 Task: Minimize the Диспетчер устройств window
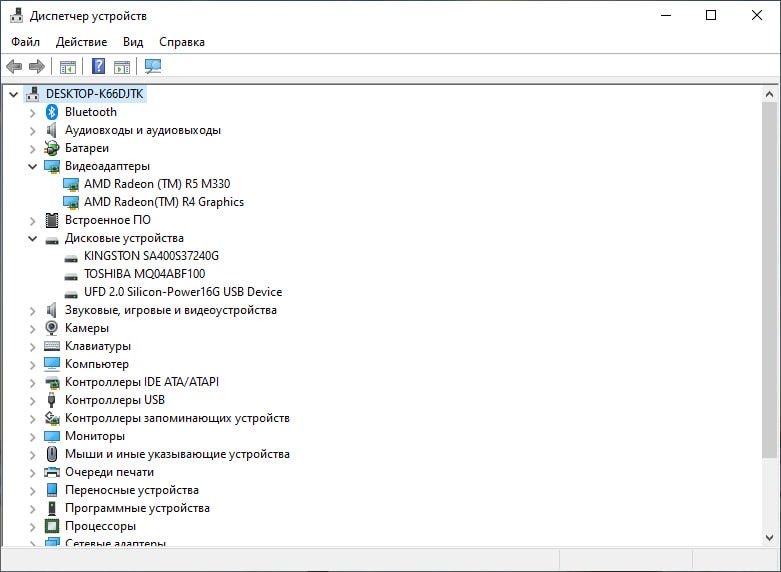coord(666,15)
